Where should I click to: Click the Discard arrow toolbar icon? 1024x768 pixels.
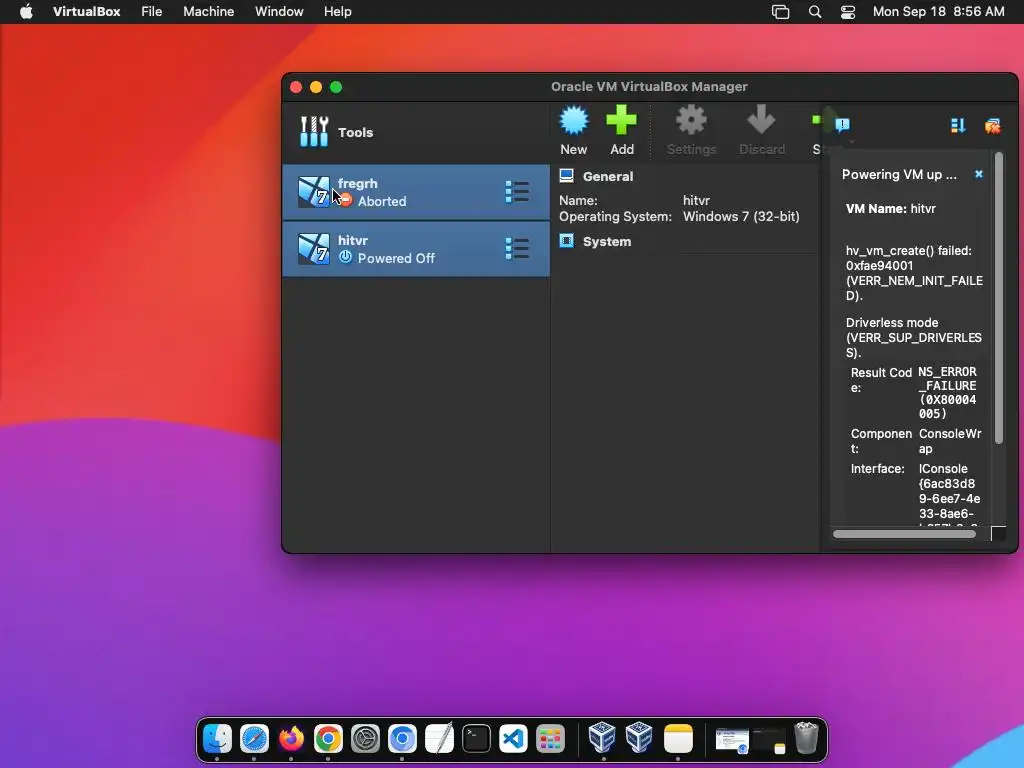761,121
